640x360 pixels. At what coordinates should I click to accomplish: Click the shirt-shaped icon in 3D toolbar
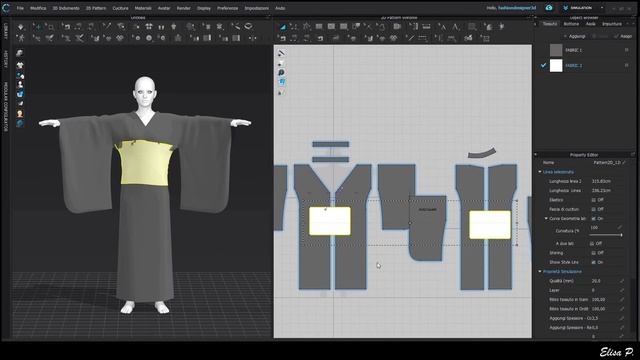pos(173,27)
